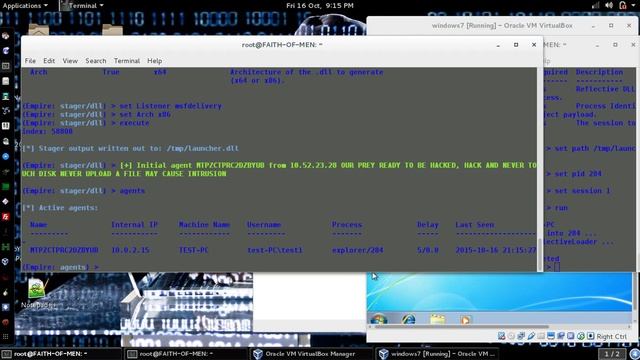
Task: Click the Windows 7 Start orb in the VM
Action: [x=379, y=319]
